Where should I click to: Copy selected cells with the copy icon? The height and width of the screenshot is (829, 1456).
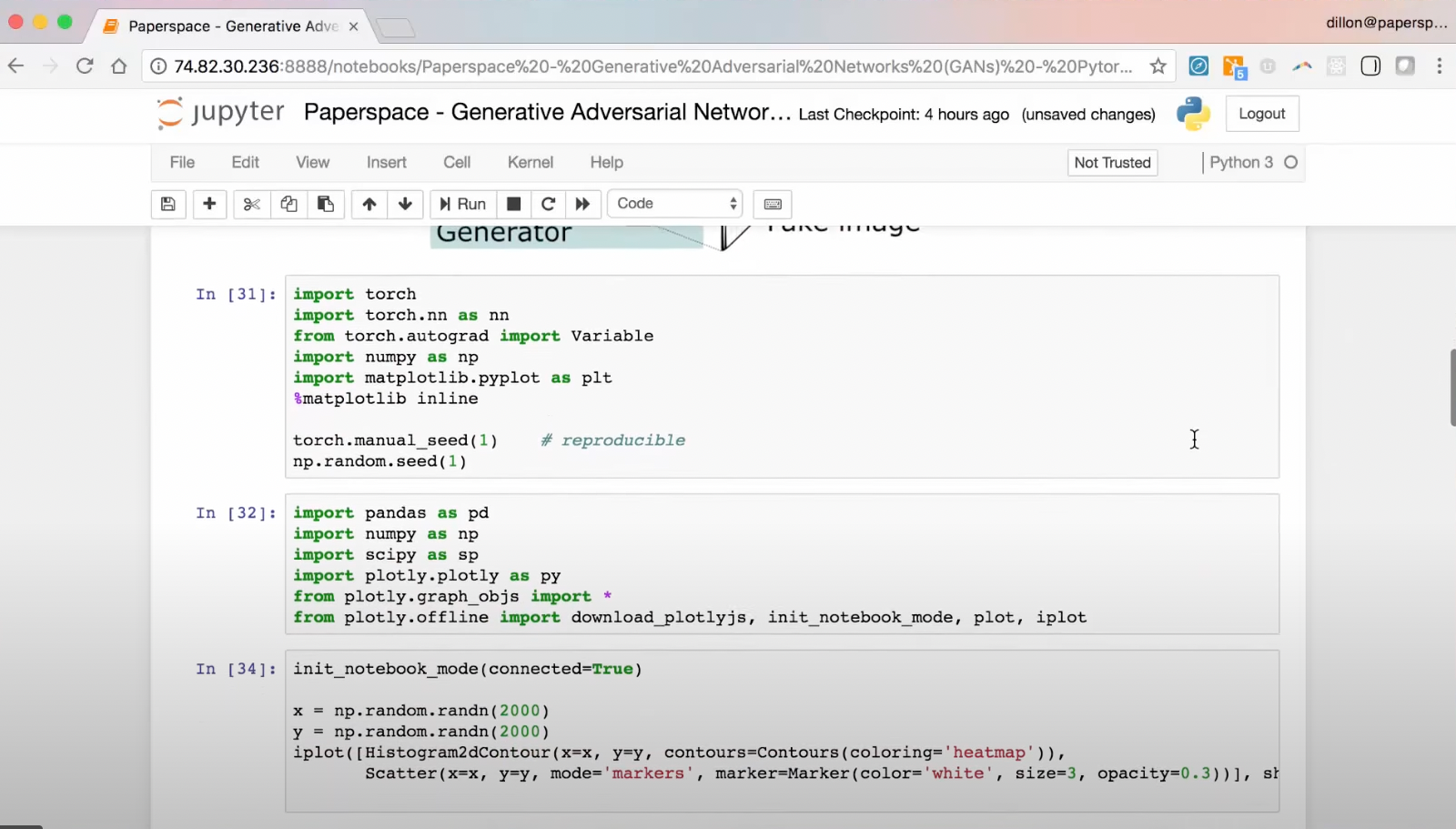(x=288, y=204)
